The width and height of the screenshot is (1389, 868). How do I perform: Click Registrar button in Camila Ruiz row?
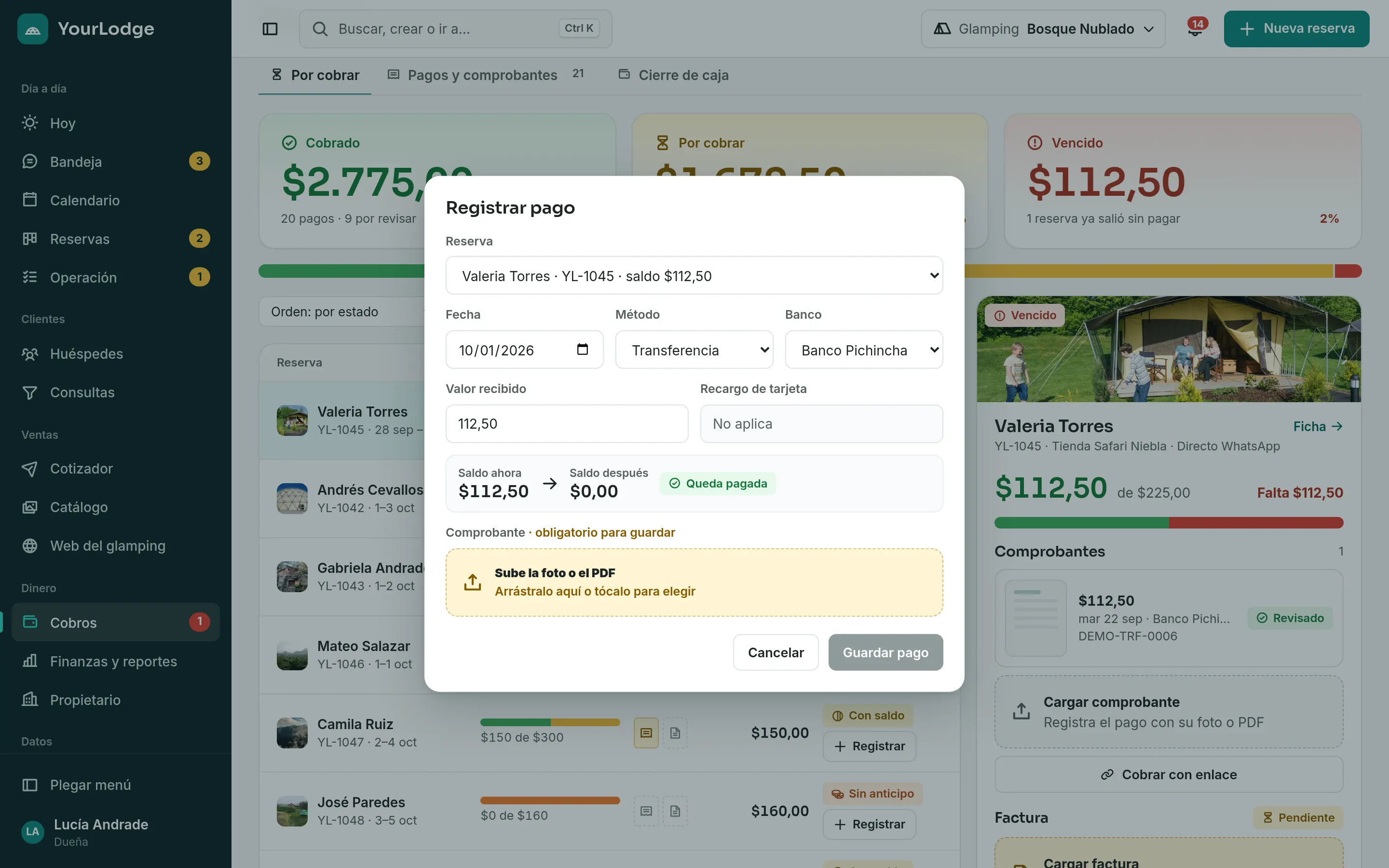(x=869, y=746)
